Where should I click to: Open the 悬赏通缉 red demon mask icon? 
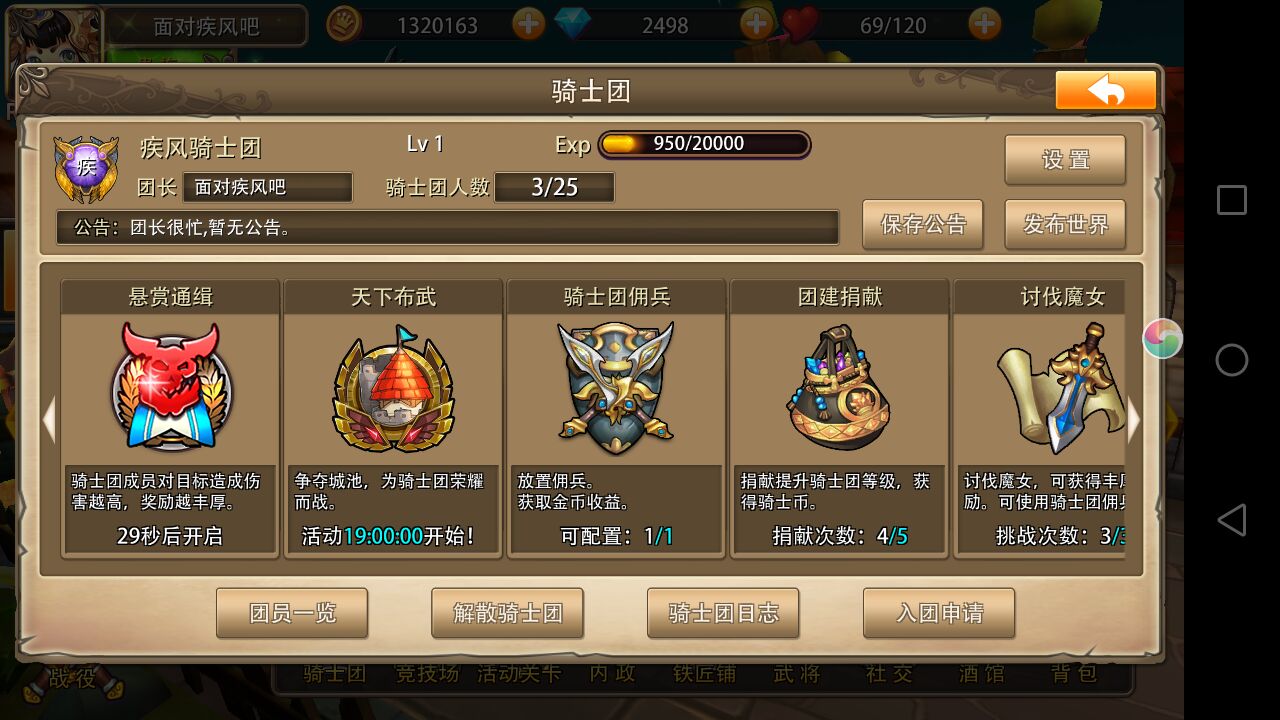coord(171,386)
